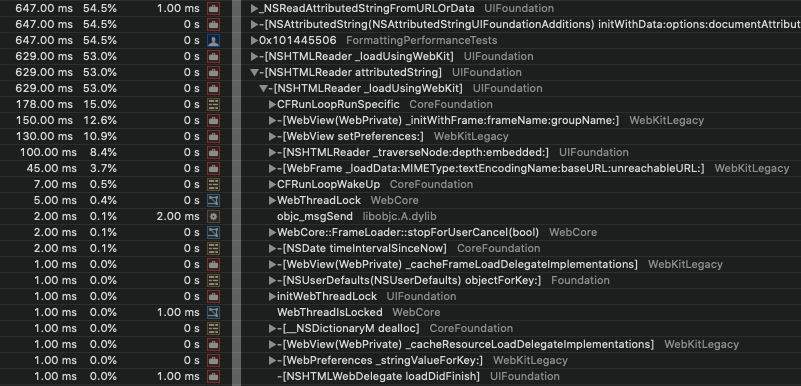Expand WebPreferences _stringValueForKey: row
Screen dimensions: 801x386
[273, 360]
